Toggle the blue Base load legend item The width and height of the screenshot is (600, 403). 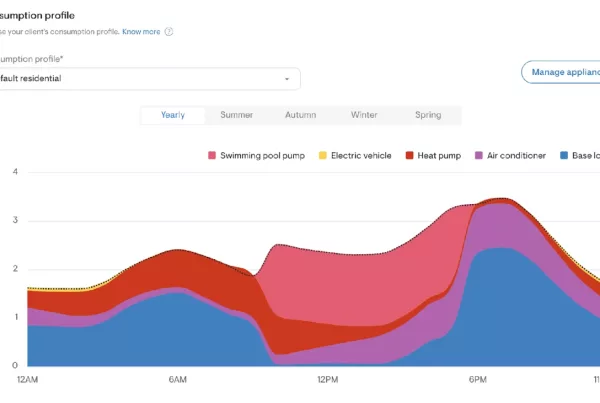[x=578, y=156]
